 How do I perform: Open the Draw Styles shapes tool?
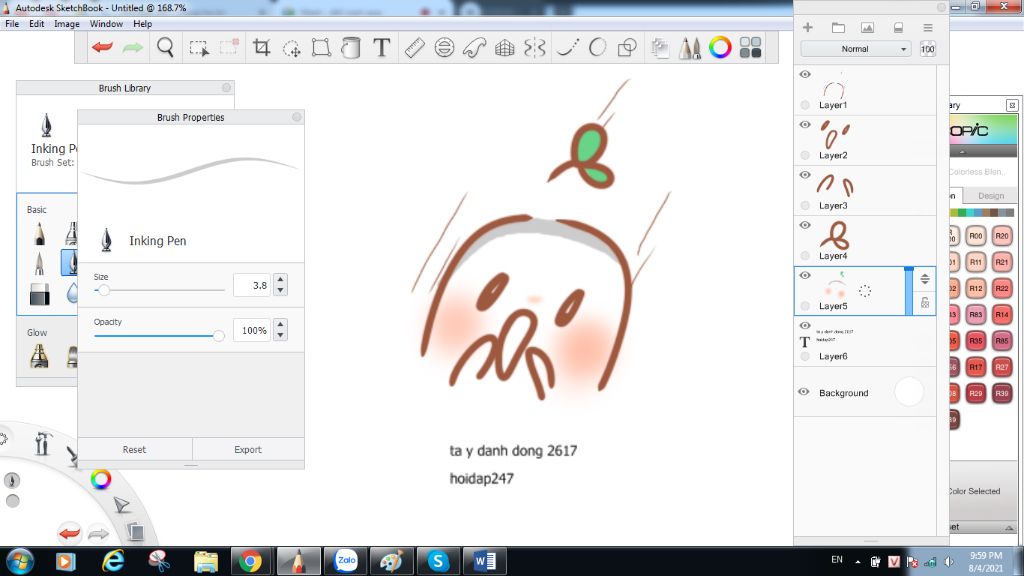click(627, 48)
